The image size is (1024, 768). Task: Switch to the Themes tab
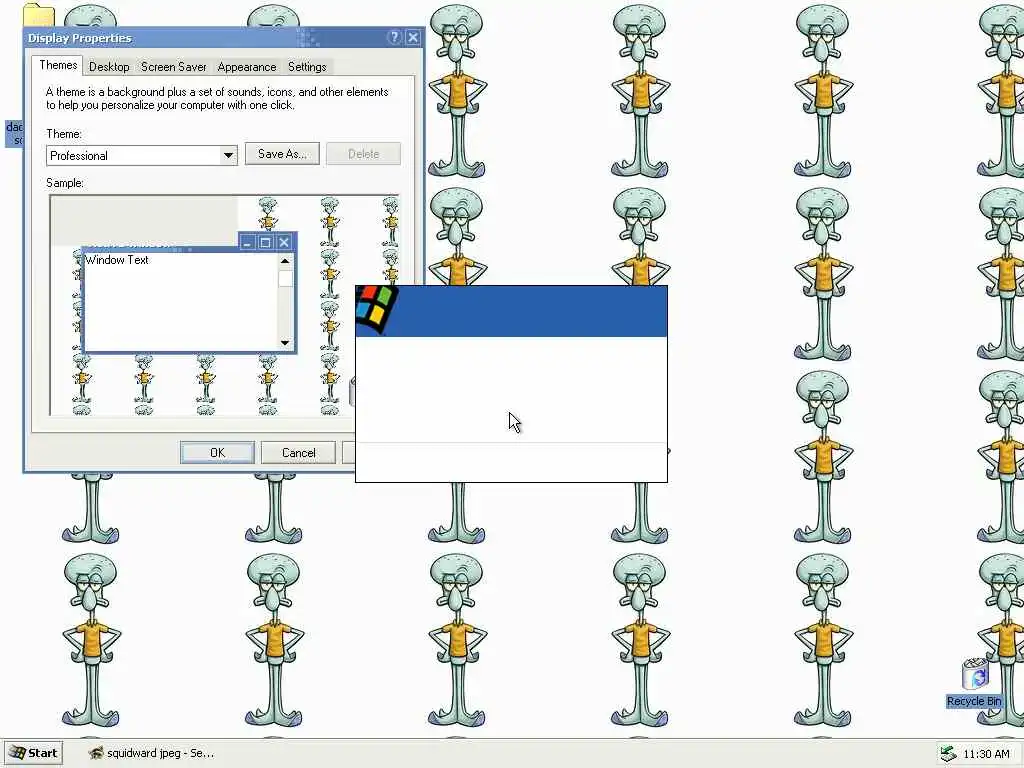tap(57, 65)
